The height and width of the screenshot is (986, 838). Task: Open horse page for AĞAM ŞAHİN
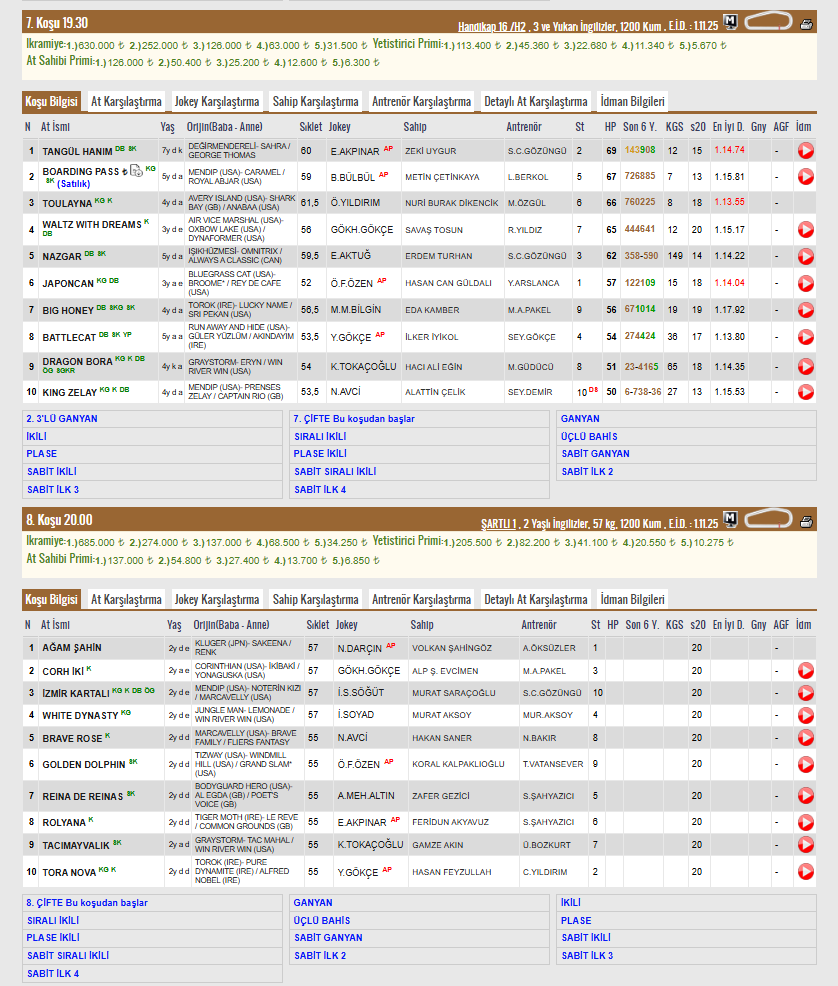coord(72,648)
